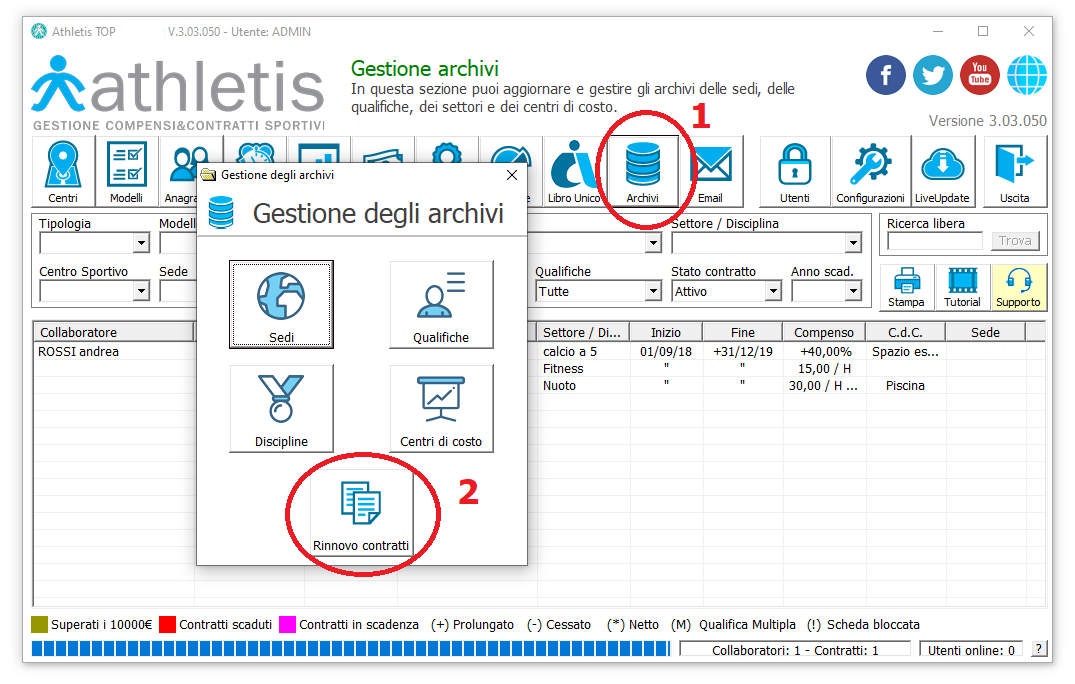Click the Trova search button

point(1015,241)
